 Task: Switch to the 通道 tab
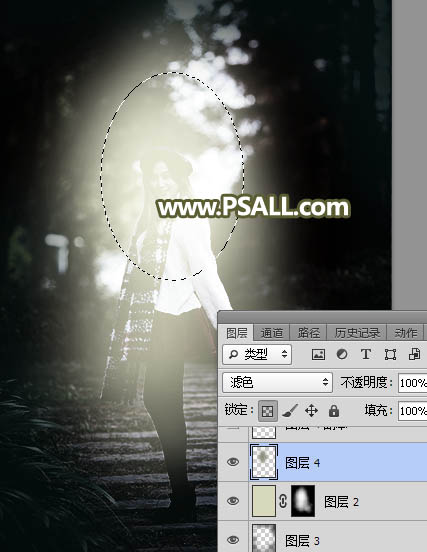[x=271, y=333]
